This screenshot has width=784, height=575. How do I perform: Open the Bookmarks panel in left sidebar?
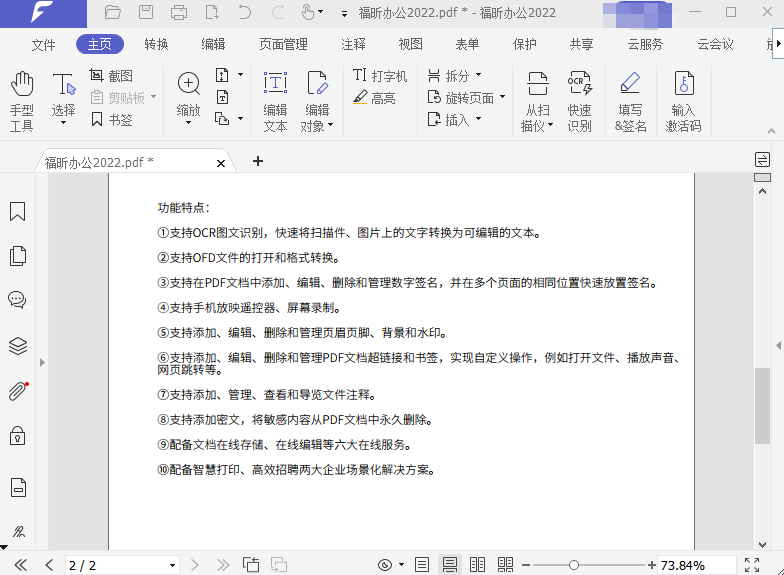[17, 212]
